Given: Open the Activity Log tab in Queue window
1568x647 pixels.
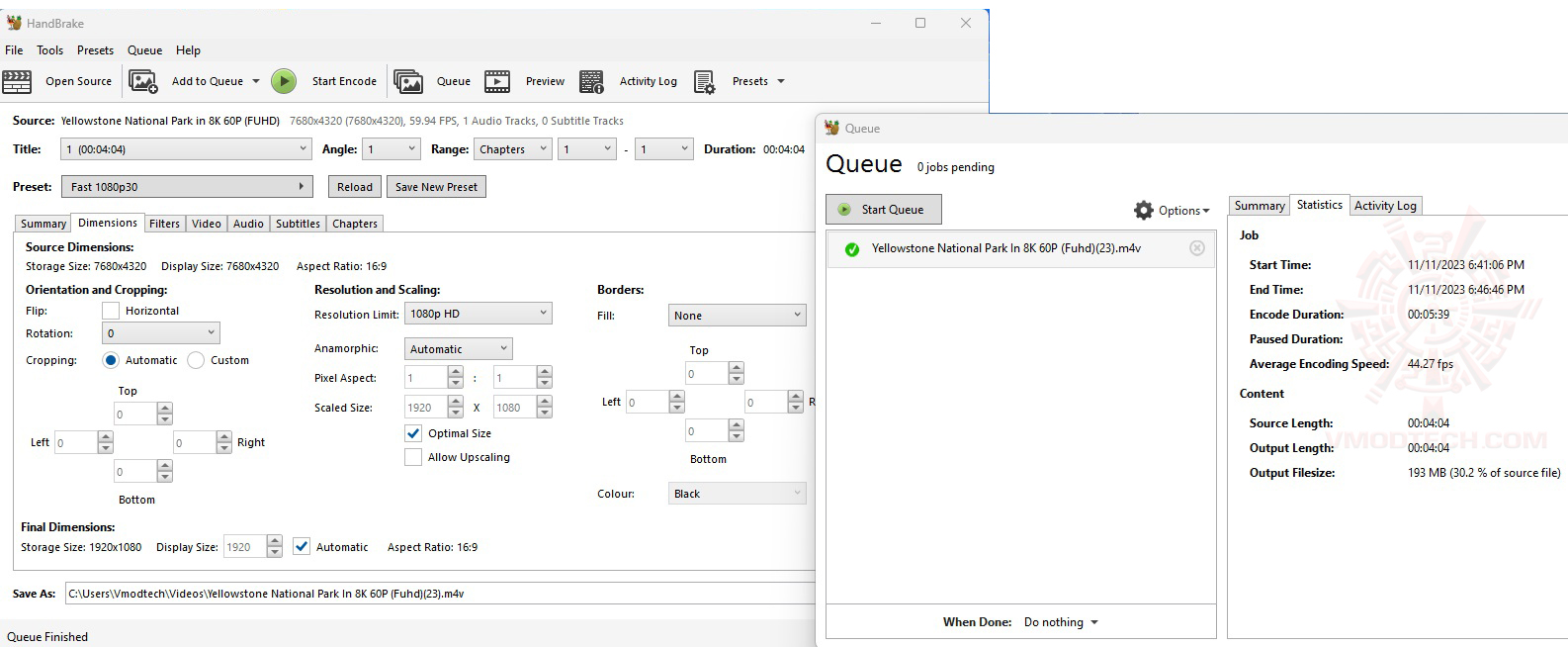Looking at the screenshot, I should [x=1385, y=206].
